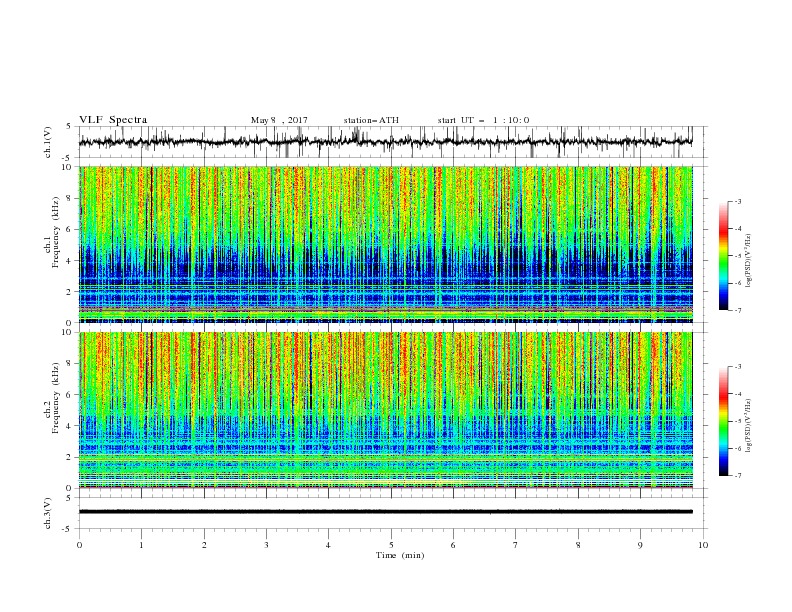
Task: Click the ch.1 voltage waveform trace
Action: (x=385, y=142)
